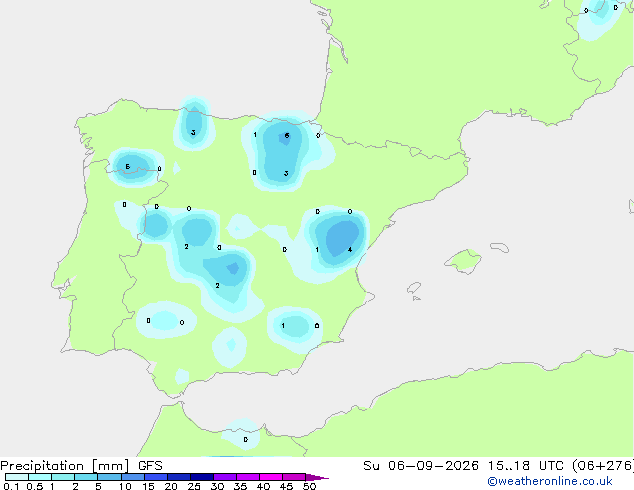Click the 35 to 40 mm legend swatch
This screenshot has width=634, height=490.
point(247,477)
